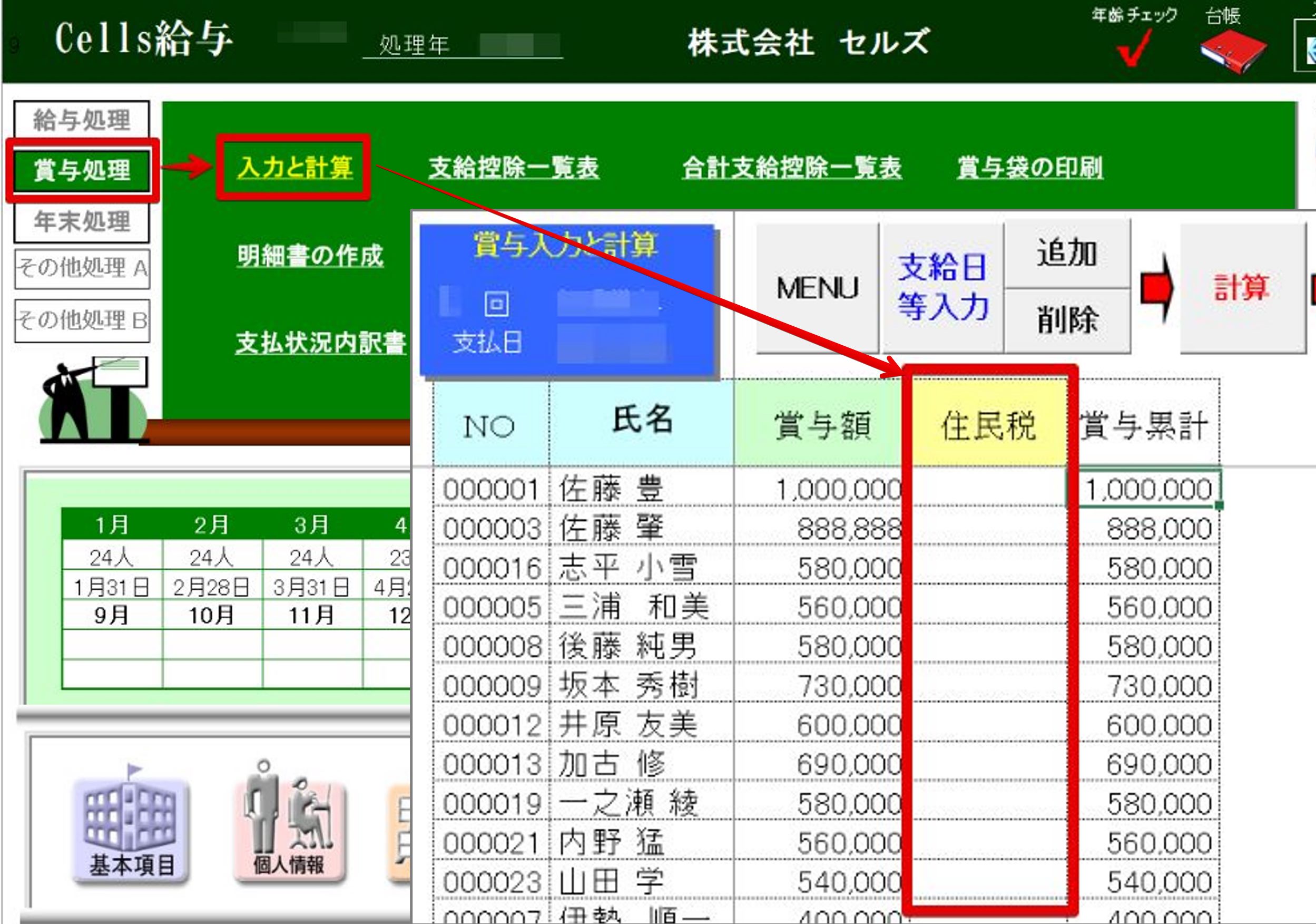This screenshot has width=1316, height=924.
Task: Open the 賞与袋の印刷 link
Action: pos(1029,168)
